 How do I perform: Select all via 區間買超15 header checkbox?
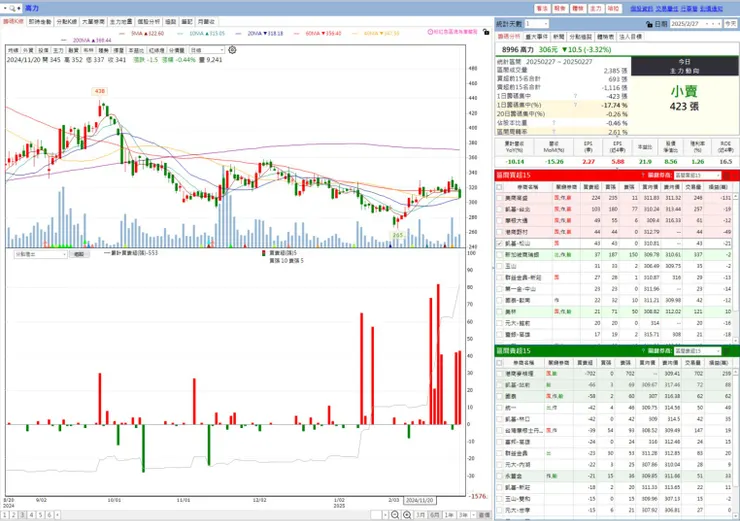pos(499,187)
